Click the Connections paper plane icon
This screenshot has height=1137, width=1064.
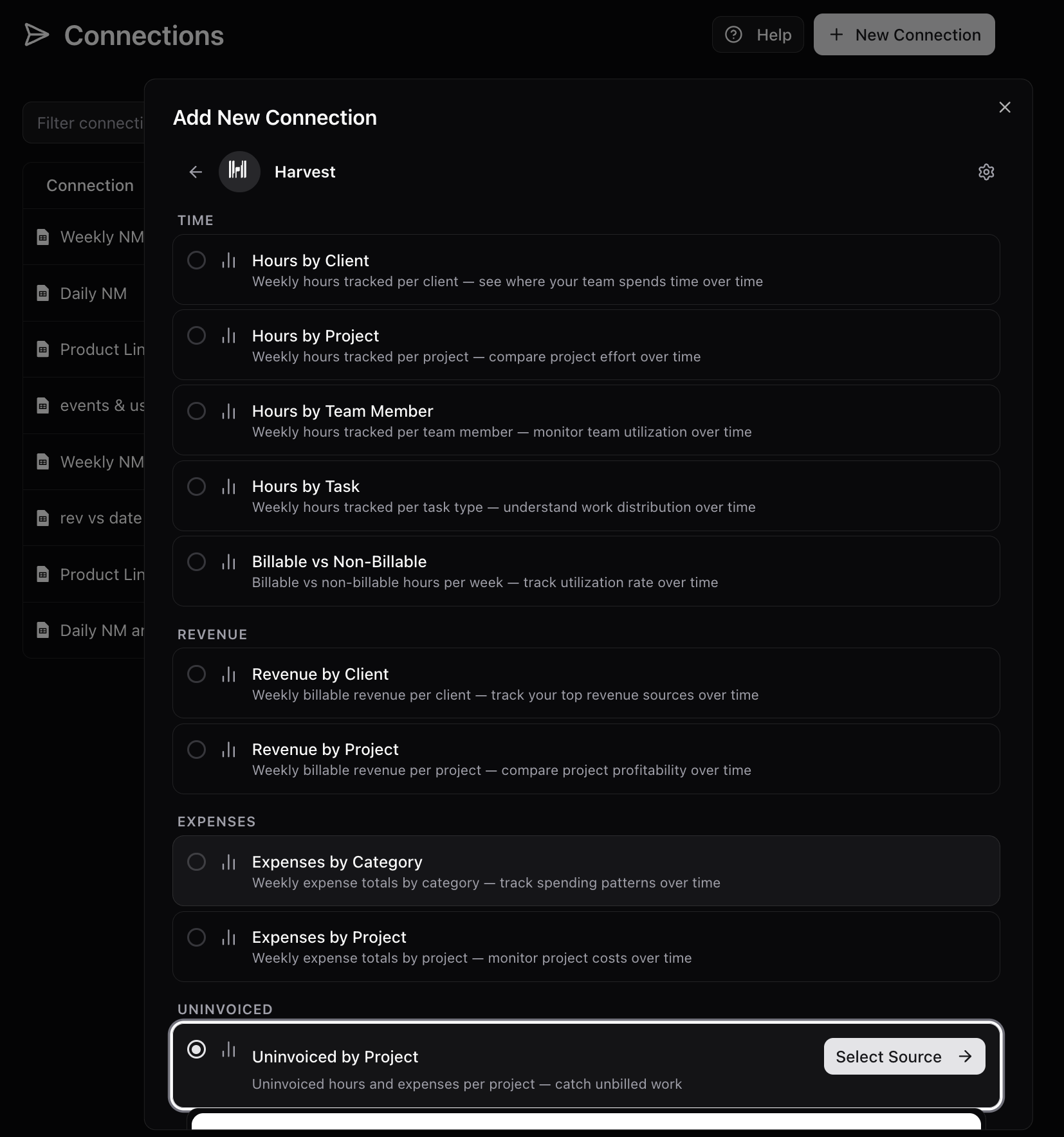(37, 35)
